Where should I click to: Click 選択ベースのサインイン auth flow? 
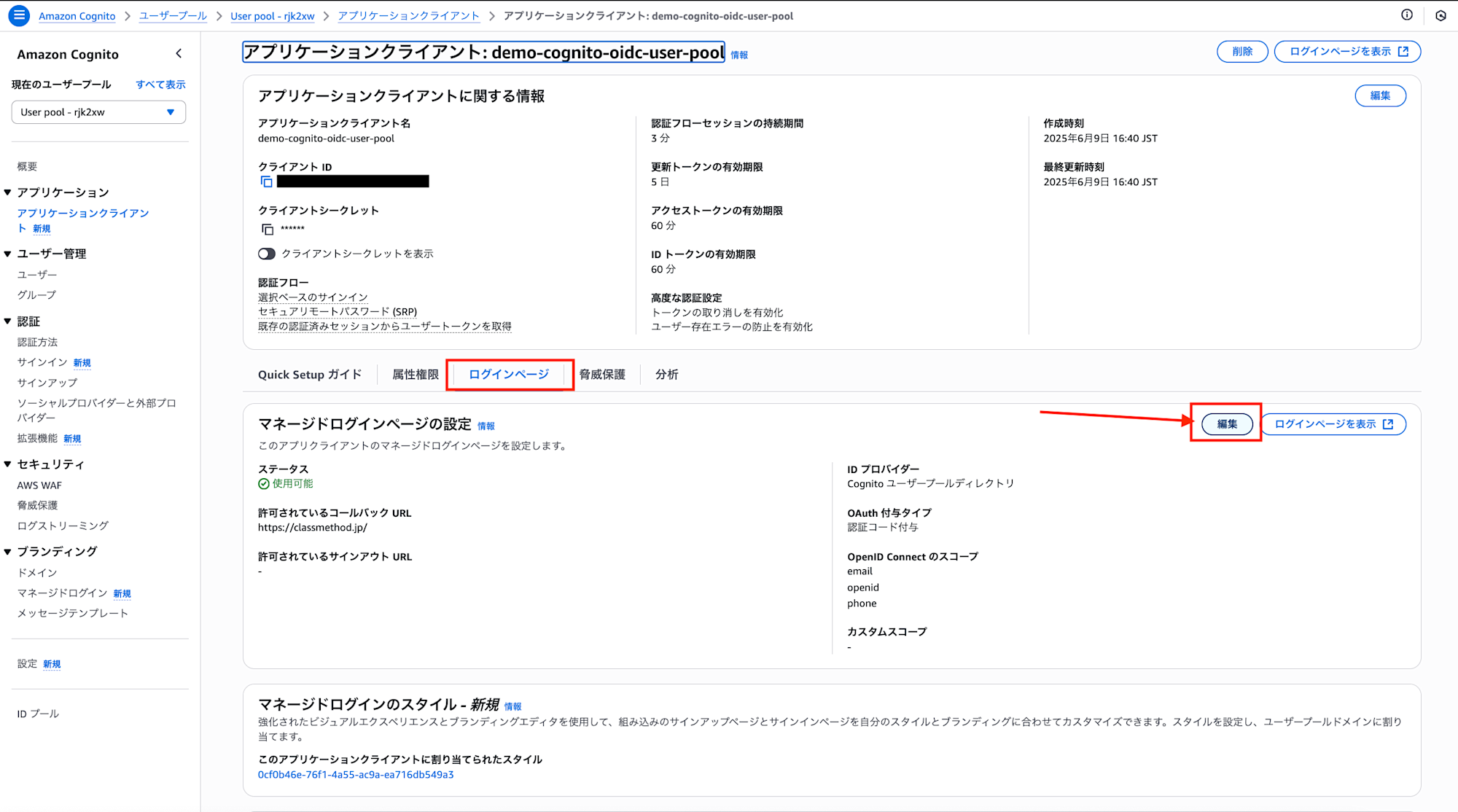pos(313,297)
